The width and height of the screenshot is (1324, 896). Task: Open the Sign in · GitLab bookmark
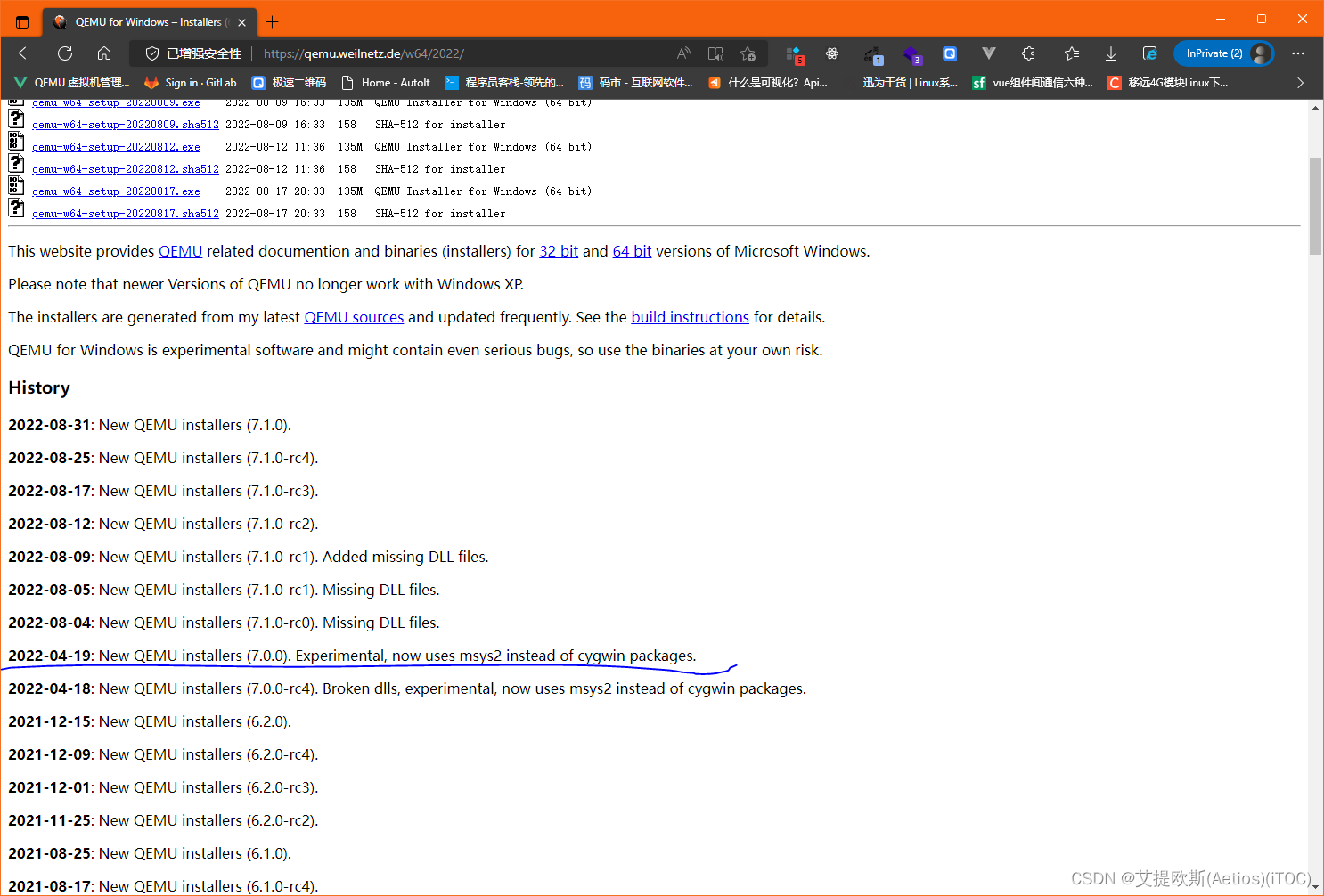pyautogui.click(x=191, y=83)
